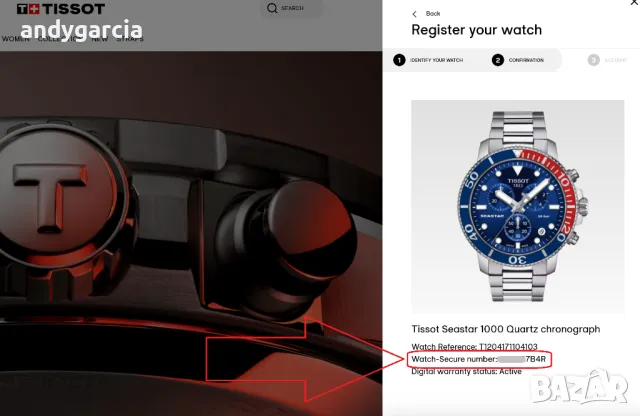Select the Account step tab

pyautogui.click(x=616, y=60)
